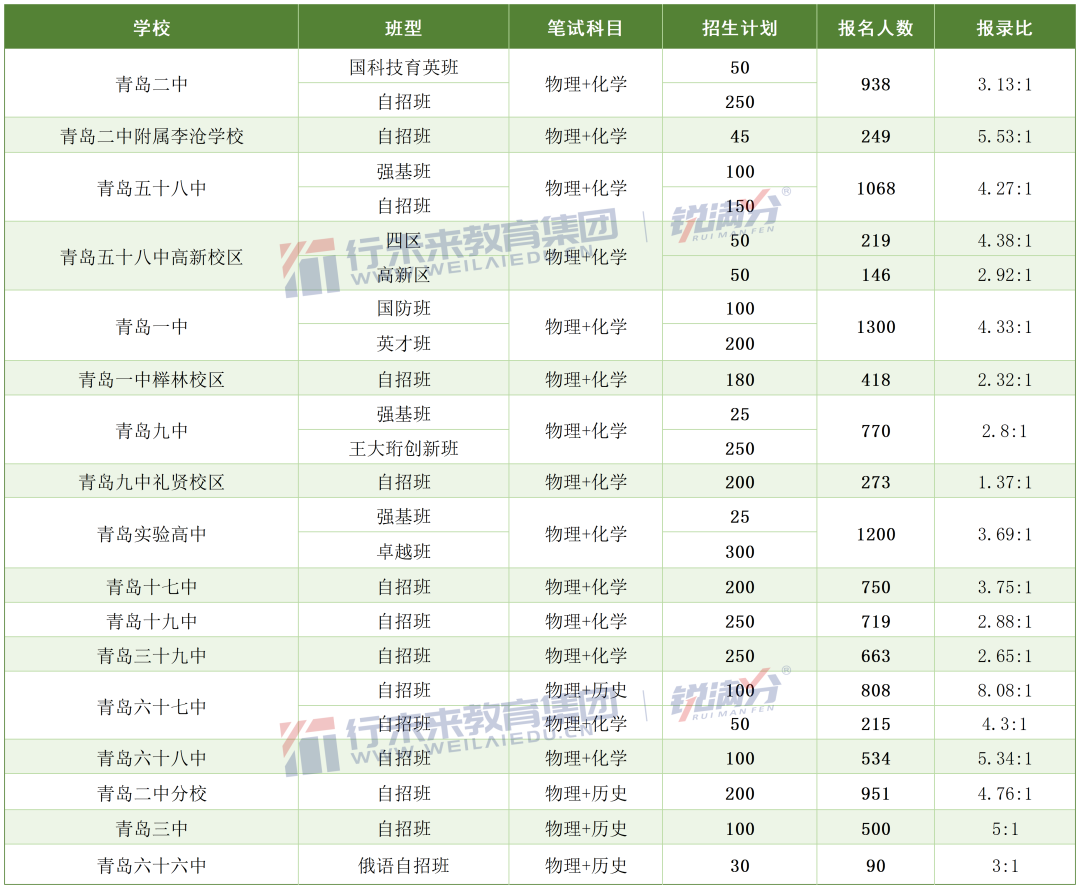Click the 938 applicants value
Screen dimensions: 1080x889
(875, 84)
